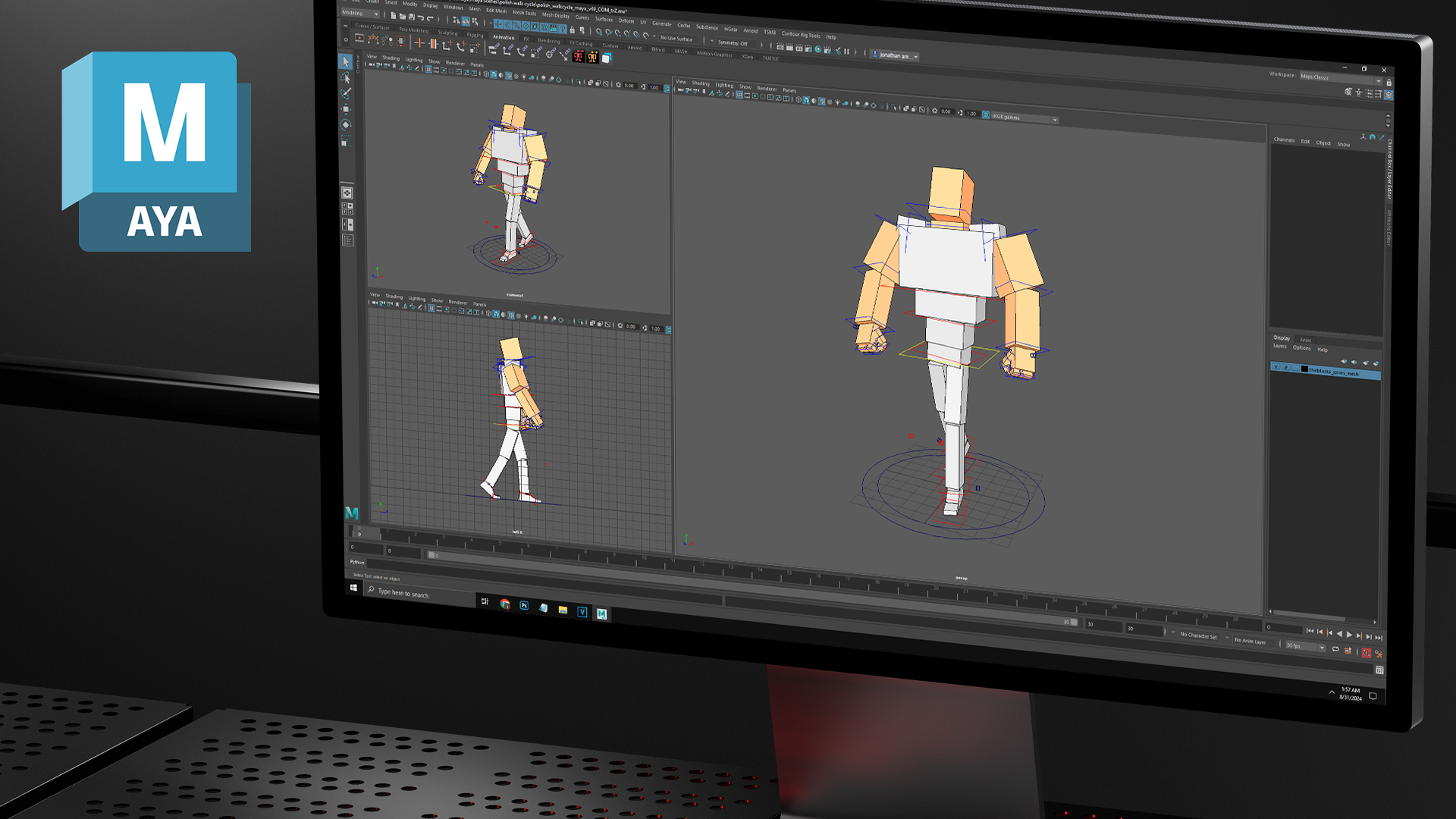Switch to the Rigging shelf tab
This screenshot has width=1456, height=819.
pos(475,35)
